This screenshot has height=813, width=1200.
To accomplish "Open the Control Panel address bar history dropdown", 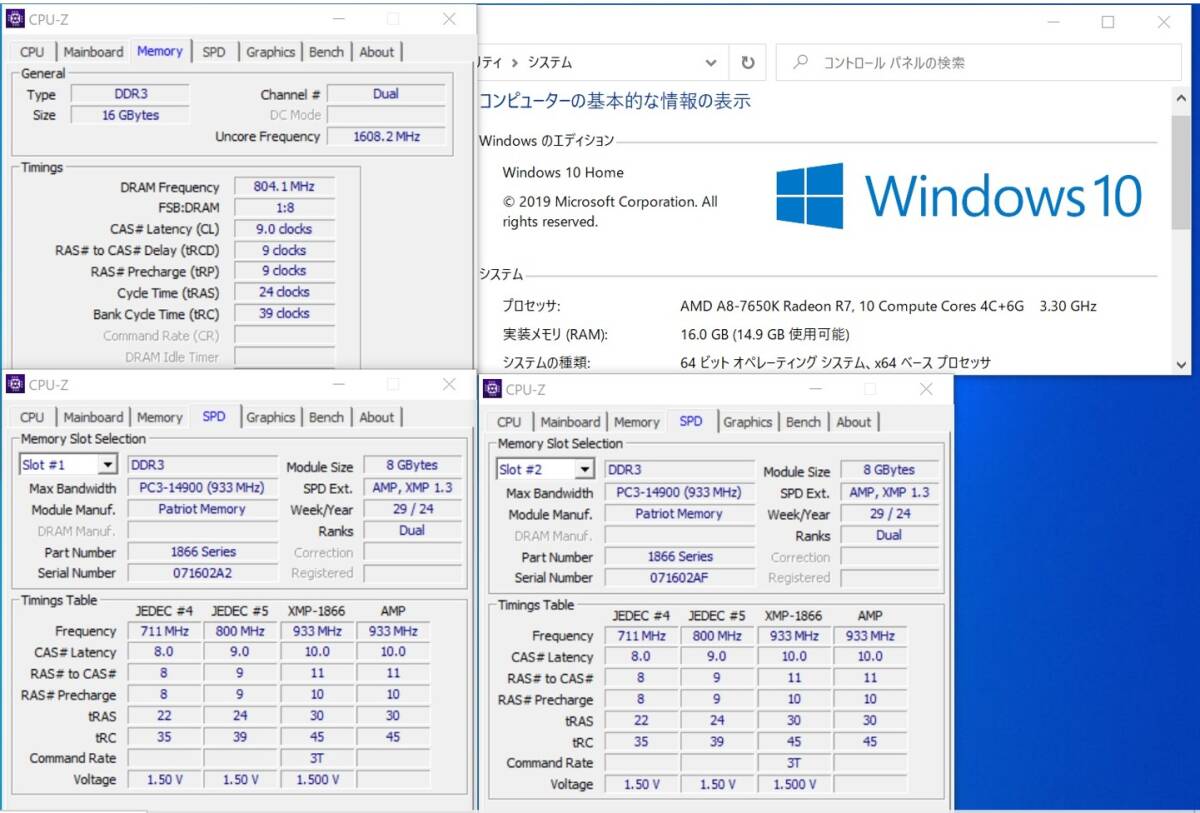I will click(x=710, y=63).
